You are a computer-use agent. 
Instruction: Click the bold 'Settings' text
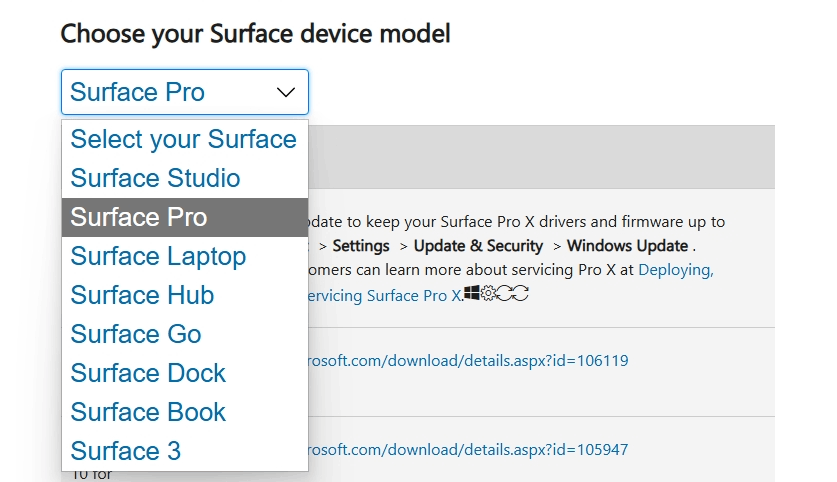361,246
